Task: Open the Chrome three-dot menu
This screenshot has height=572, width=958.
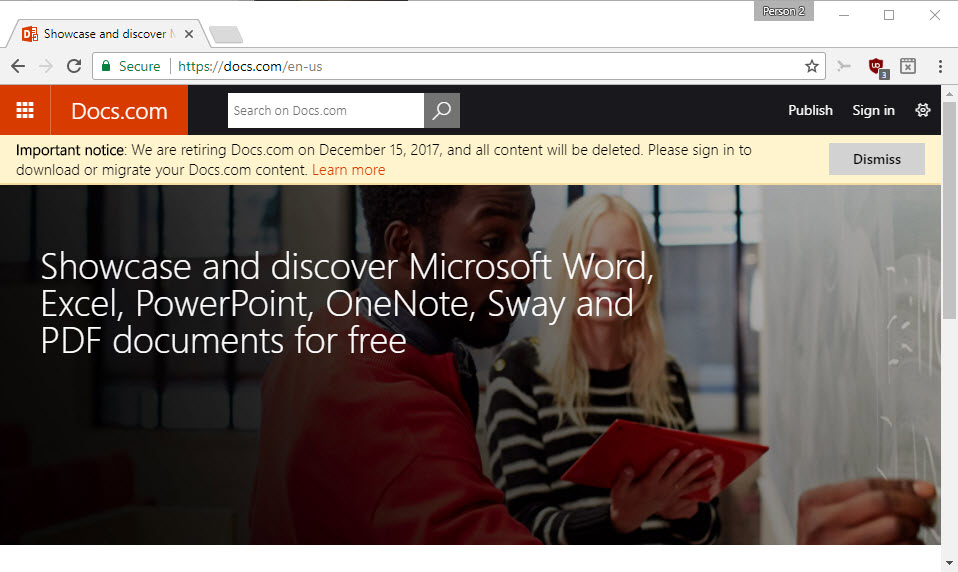Action: [940, 66]
